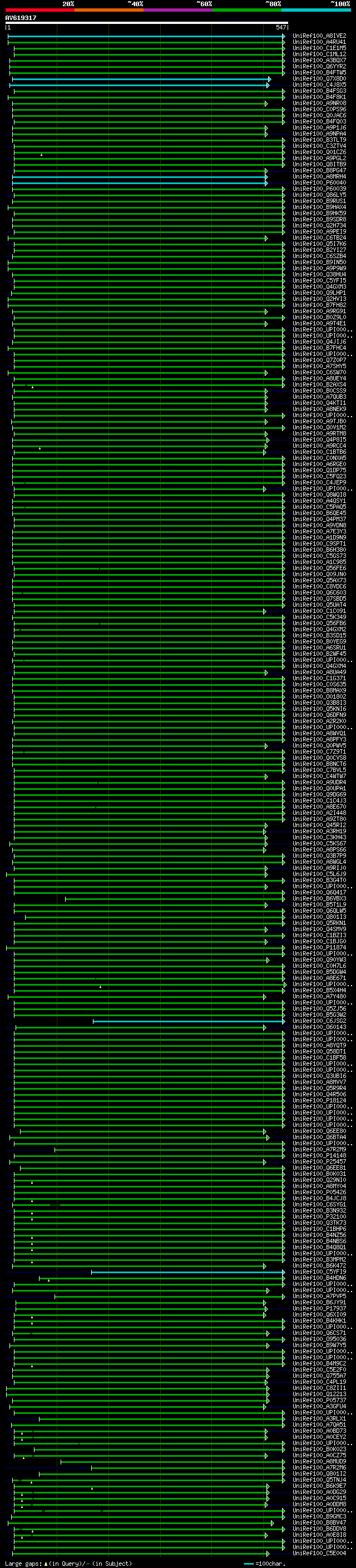
Task: Click the cyan ~100% identity legend segment
Action: pyautogui.click(x=316, y=10)
